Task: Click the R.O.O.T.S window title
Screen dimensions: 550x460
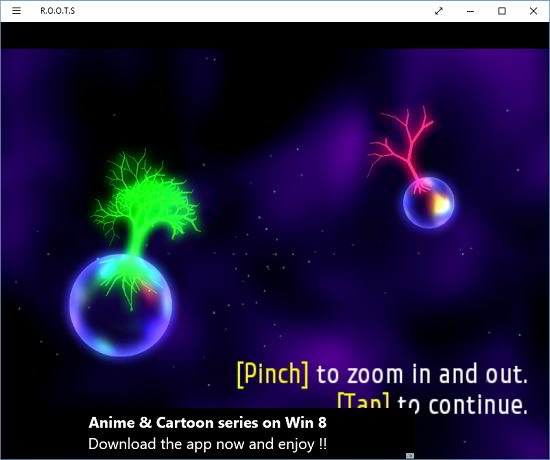Action: [58, 11]
